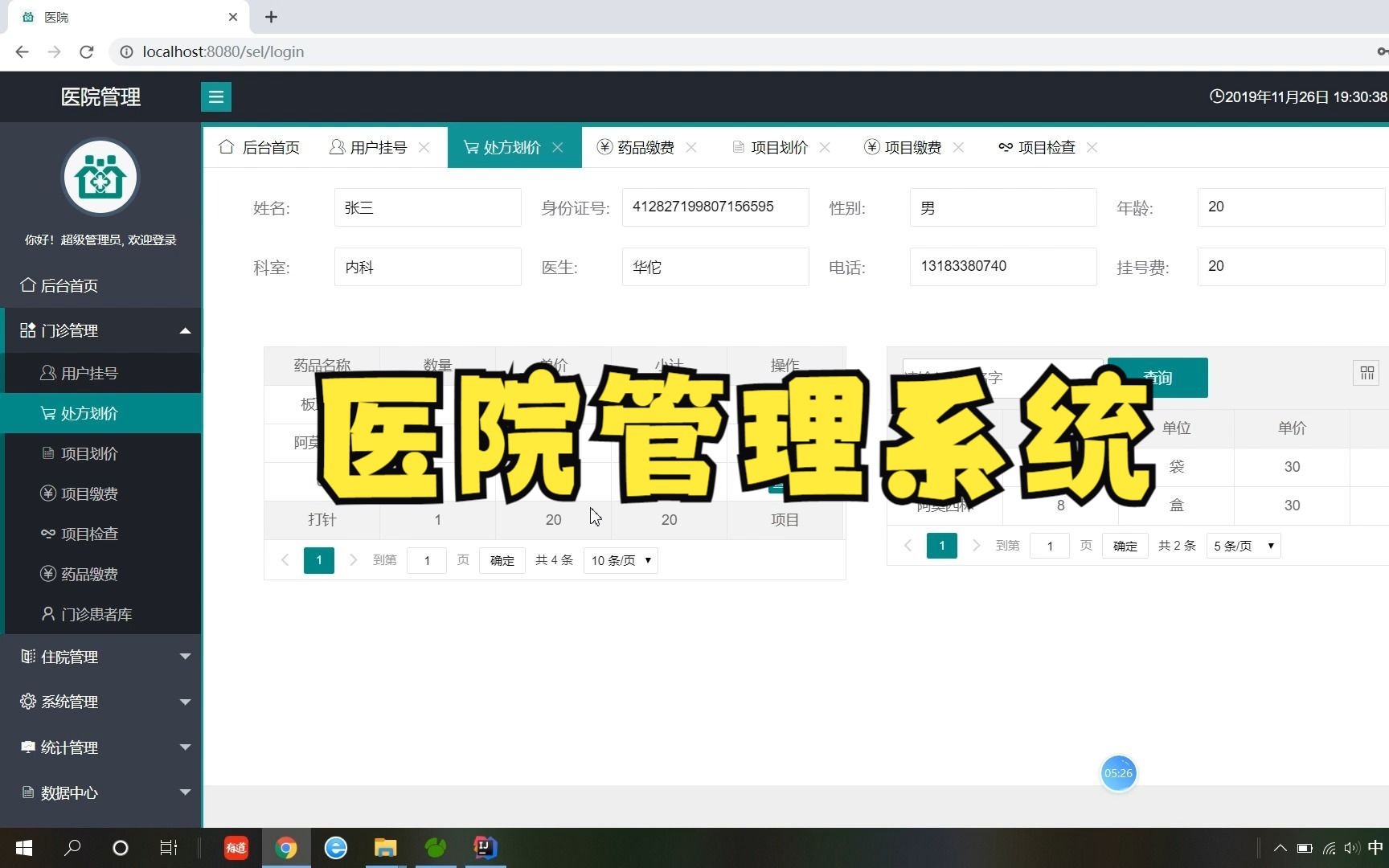Switch to the 项目检查 tab
Viewport: 1389px width, 868px height.
coord(1037,147)
